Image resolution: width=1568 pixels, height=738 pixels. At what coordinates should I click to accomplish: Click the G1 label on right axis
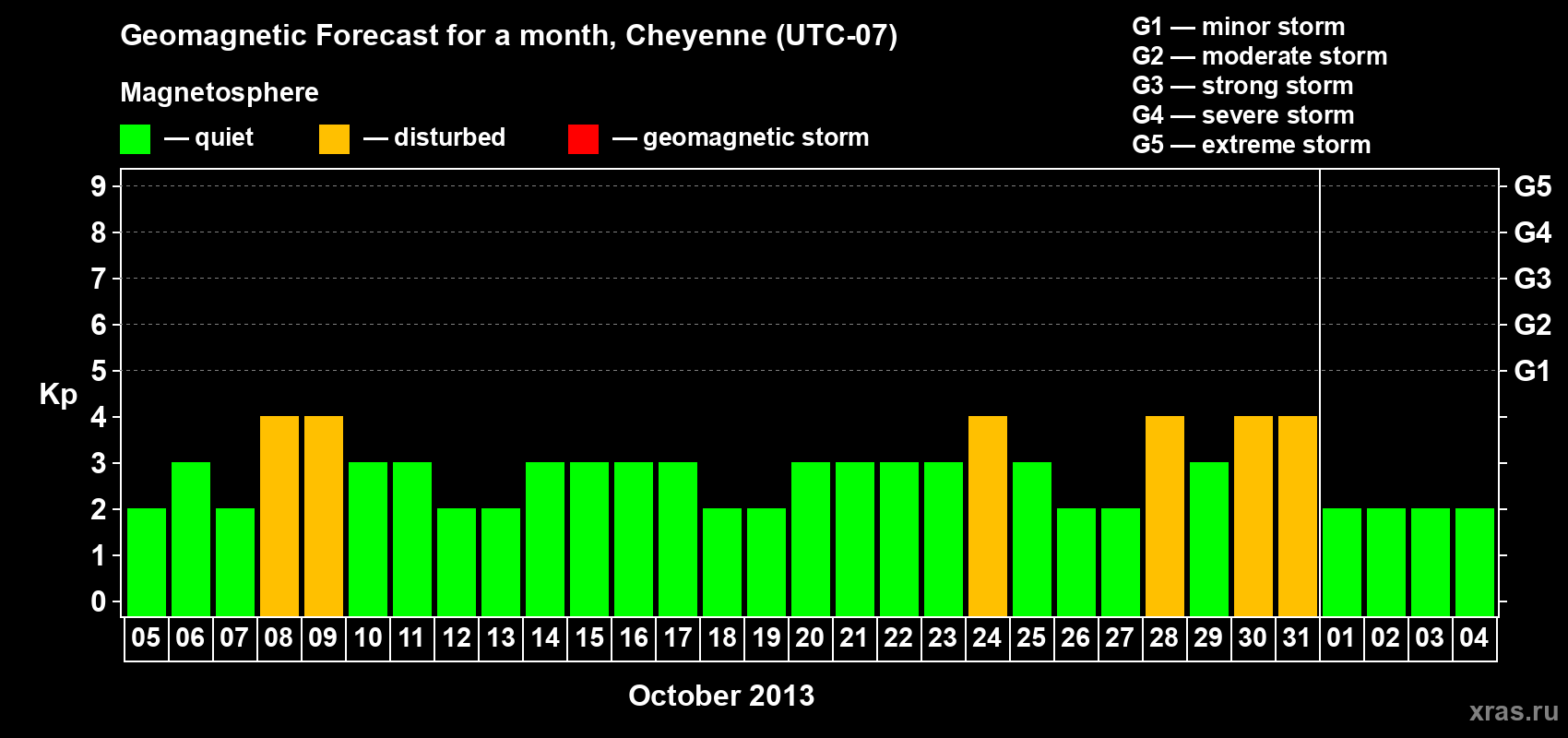coord(1533,371)
